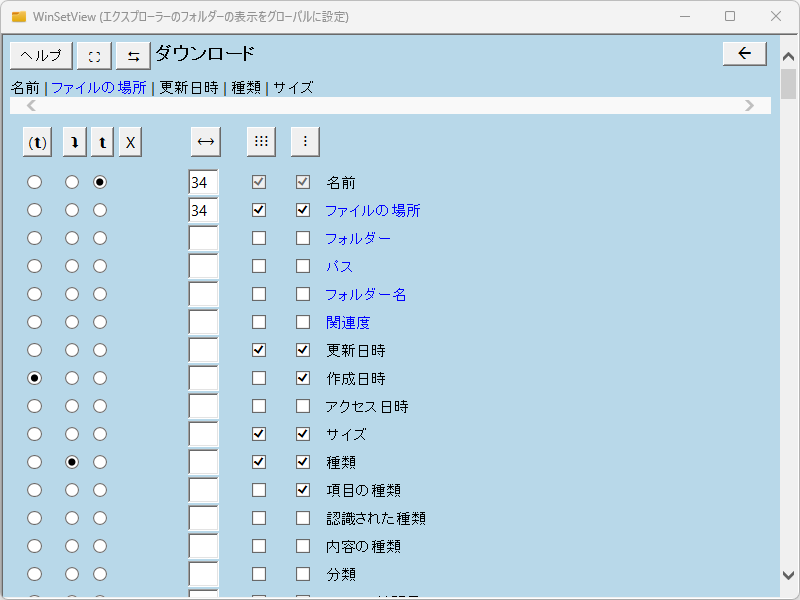Click the width input showing 34 for 名前
Image resolution: width=800 pixels, height=600 pixels.
pos(203,183)
